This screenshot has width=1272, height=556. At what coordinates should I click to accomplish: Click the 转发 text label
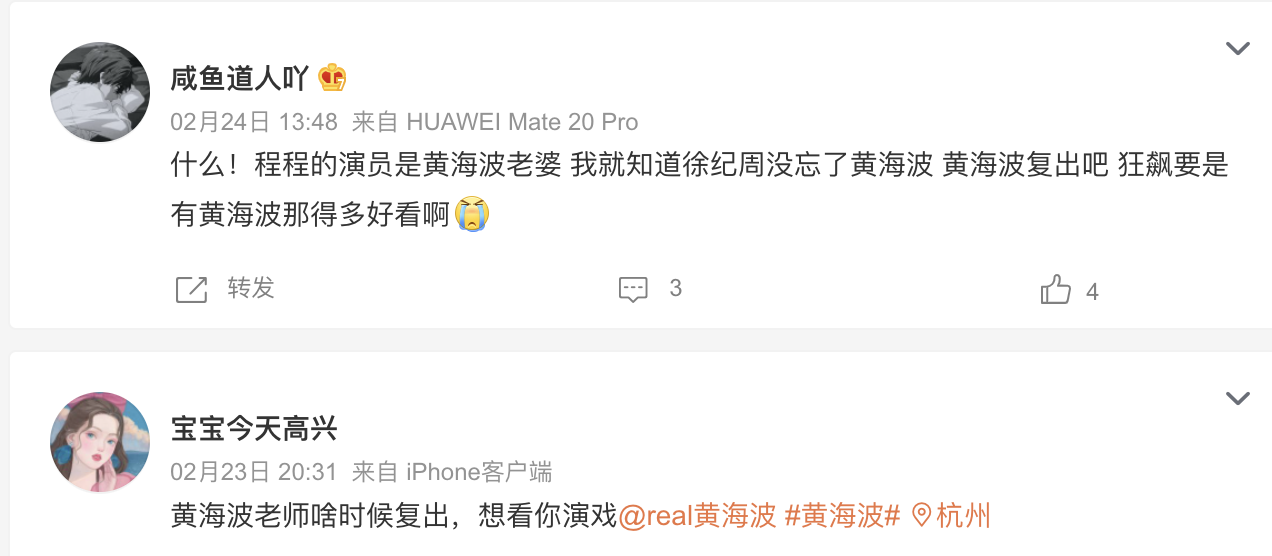pos(251,288)
